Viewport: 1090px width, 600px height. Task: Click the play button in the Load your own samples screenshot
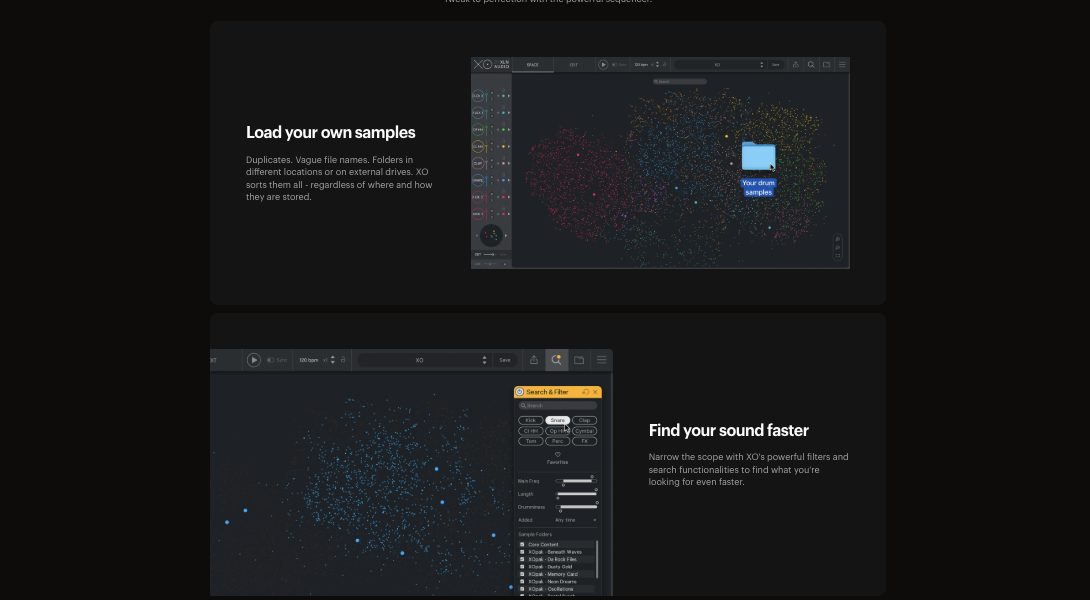coord(603,65)
